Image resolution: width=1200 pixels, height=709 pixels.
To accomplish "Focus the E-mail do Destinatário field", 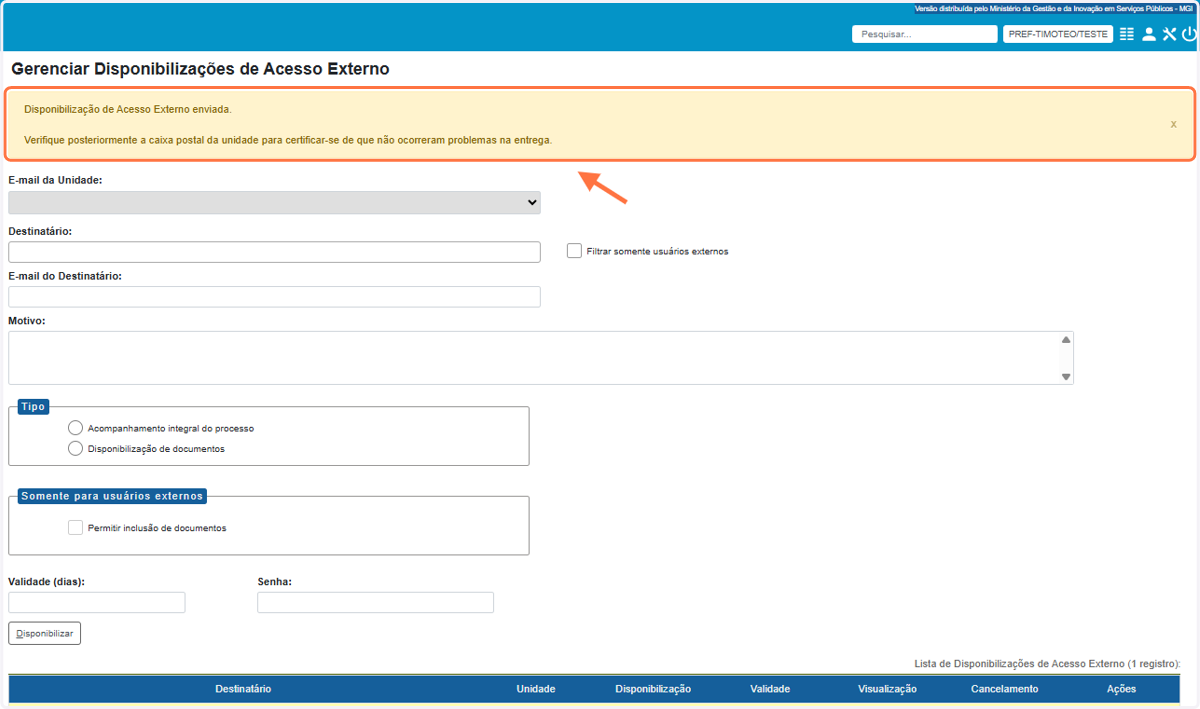I will [x=274, y=297].
